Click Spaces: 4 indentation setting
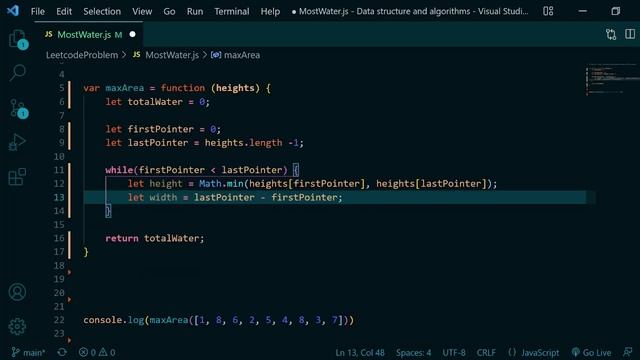This screenshot has height=360, width=640. click(x=413, y=352)
